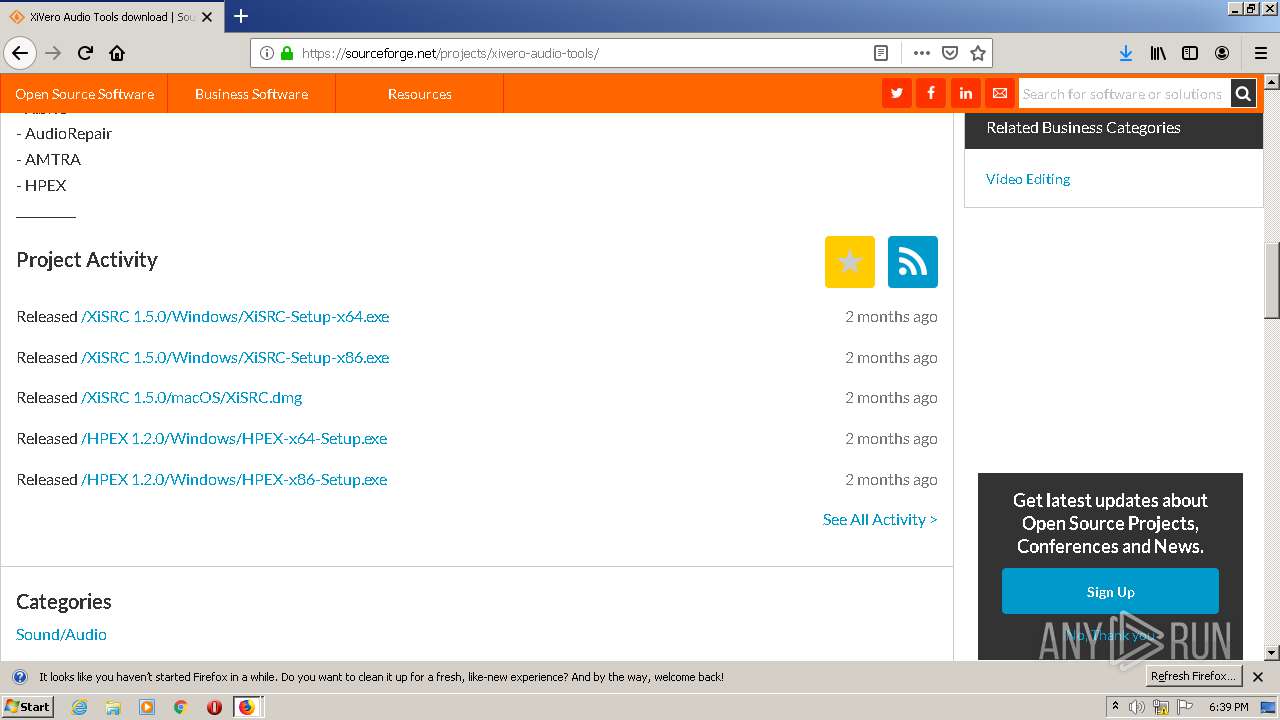
Task: Open the Firefox hamburger menu
Action: point(1261,53)
